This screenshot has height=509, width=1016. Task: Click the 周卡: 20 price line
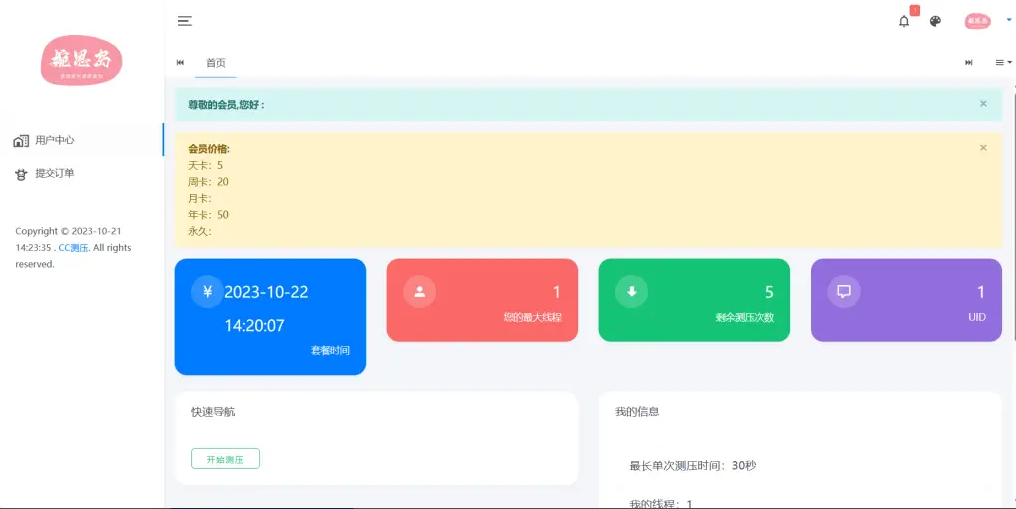[208, 182]
